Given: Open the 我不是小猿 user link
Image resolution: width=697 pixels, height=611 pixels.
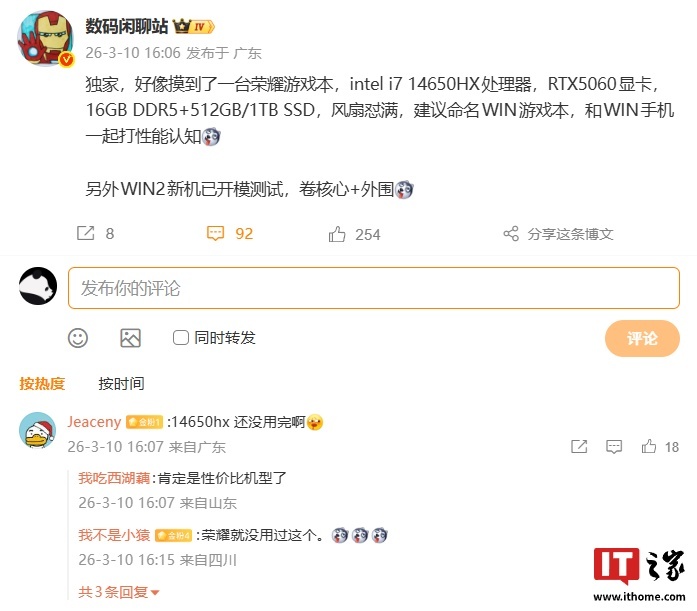Looking at the screenshot, I should point(114,535).
